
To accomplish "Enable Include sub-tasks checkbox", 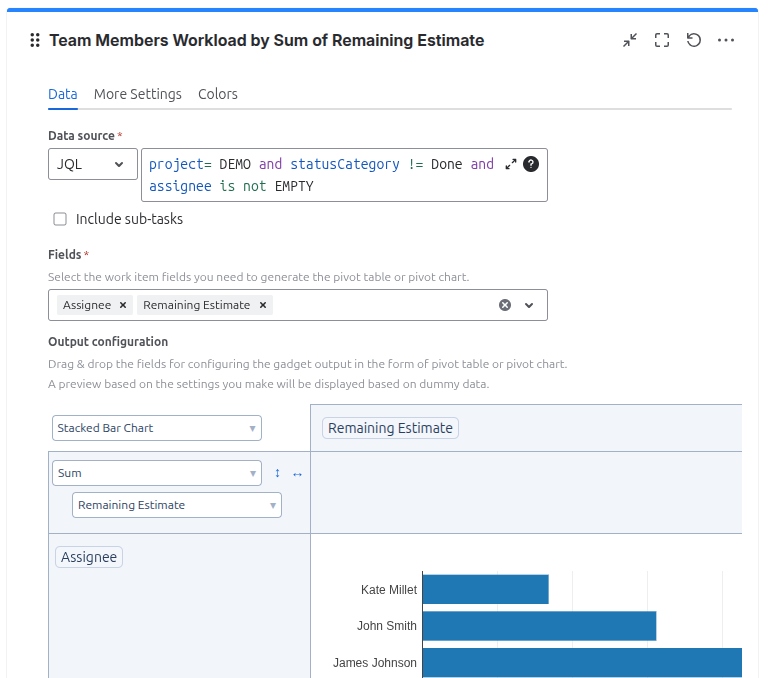I will 60,219.
